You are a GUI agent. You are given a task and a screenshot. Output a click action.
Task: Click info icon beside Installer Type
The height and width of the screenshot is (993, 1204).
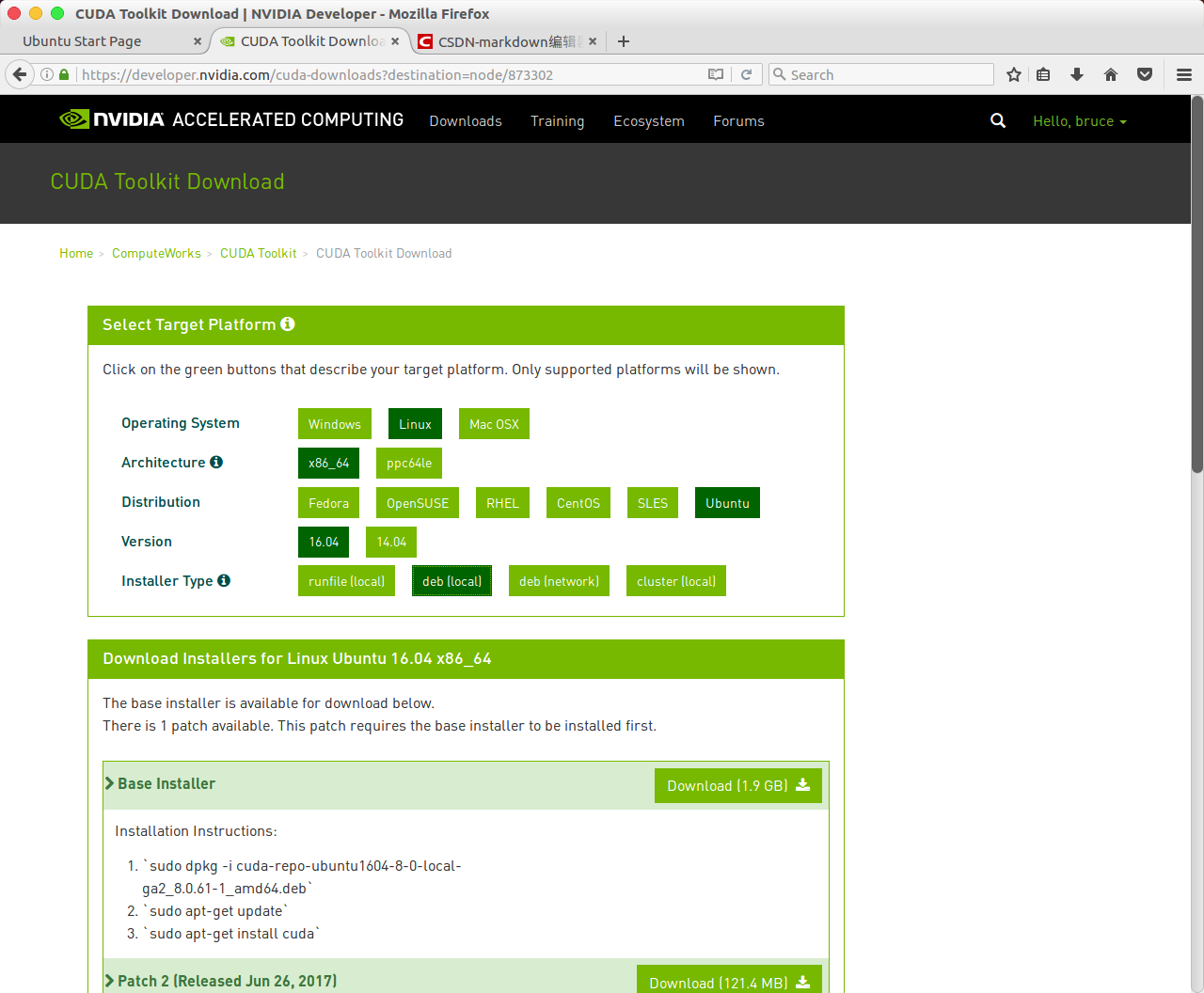point(224,580)
